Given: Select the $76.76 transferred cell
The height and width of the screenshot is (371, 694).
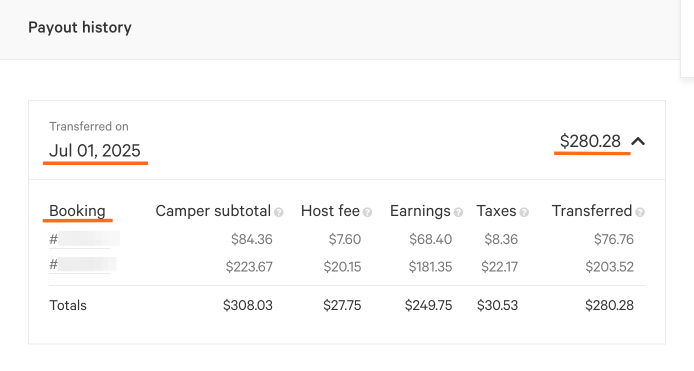Looking at the screenshot, I should click(x=613, y=240).
